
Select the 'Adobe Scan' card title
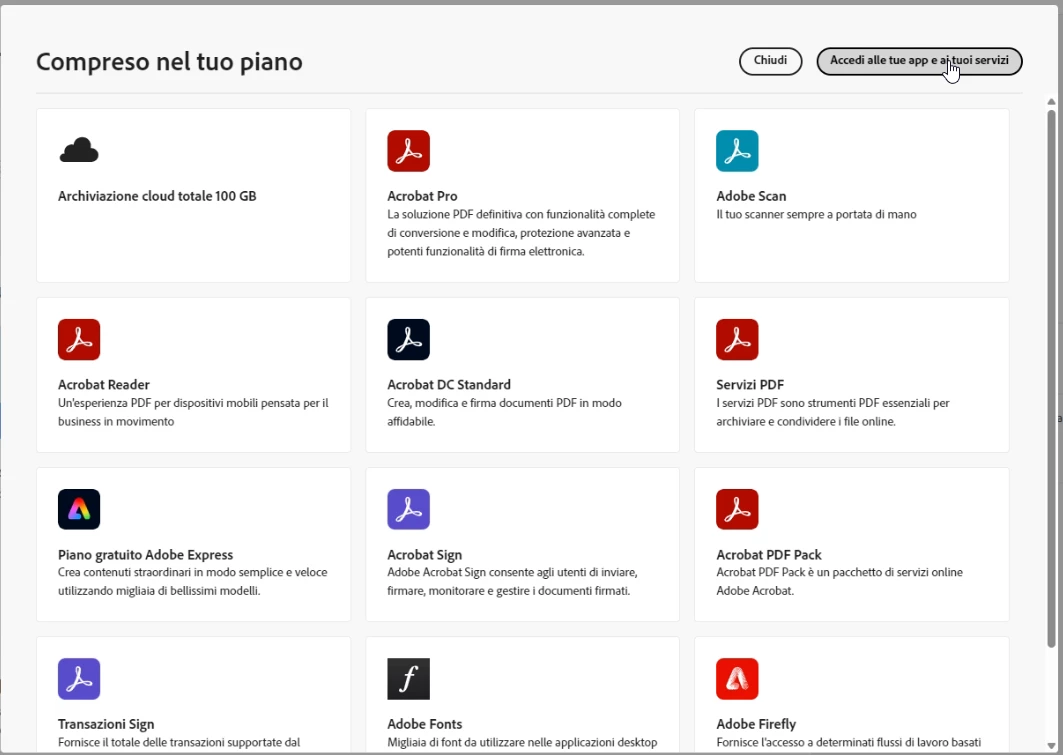(751, 196)
